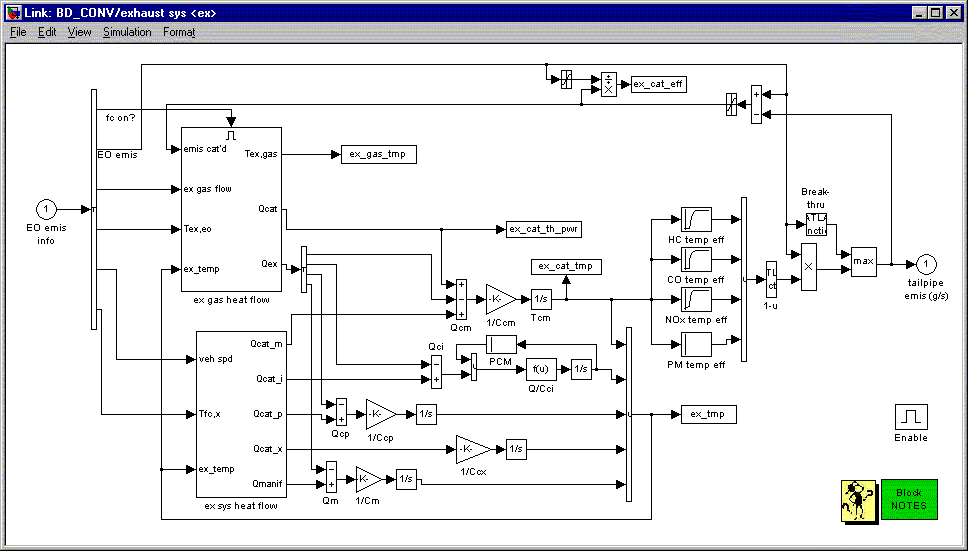968x551 pixels.
Task: Click the max block near tailpipe output
Action: tap(863, 263)
